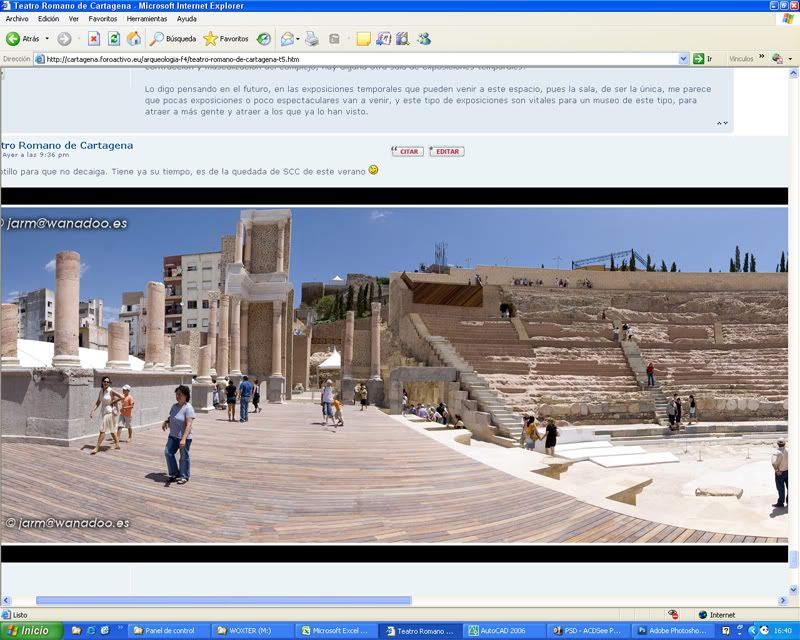Expand the Vínculos links chevron

click(762, 57)
